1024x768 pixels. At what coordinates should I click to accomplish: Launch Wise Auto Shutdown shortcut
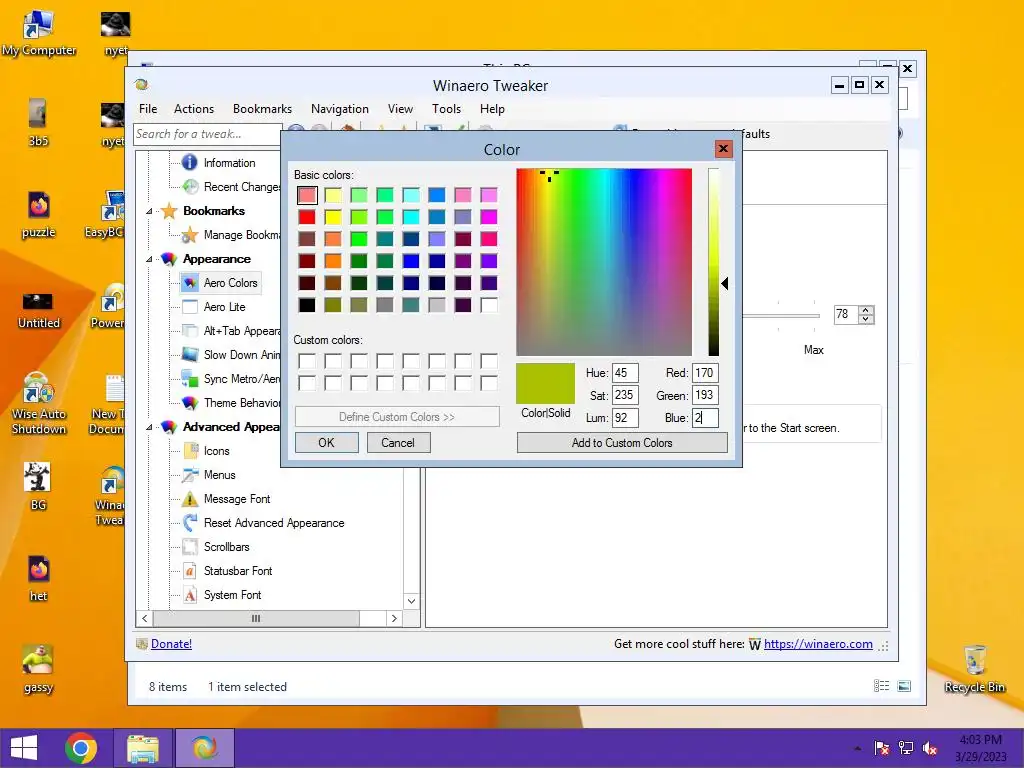pos(38,403)
